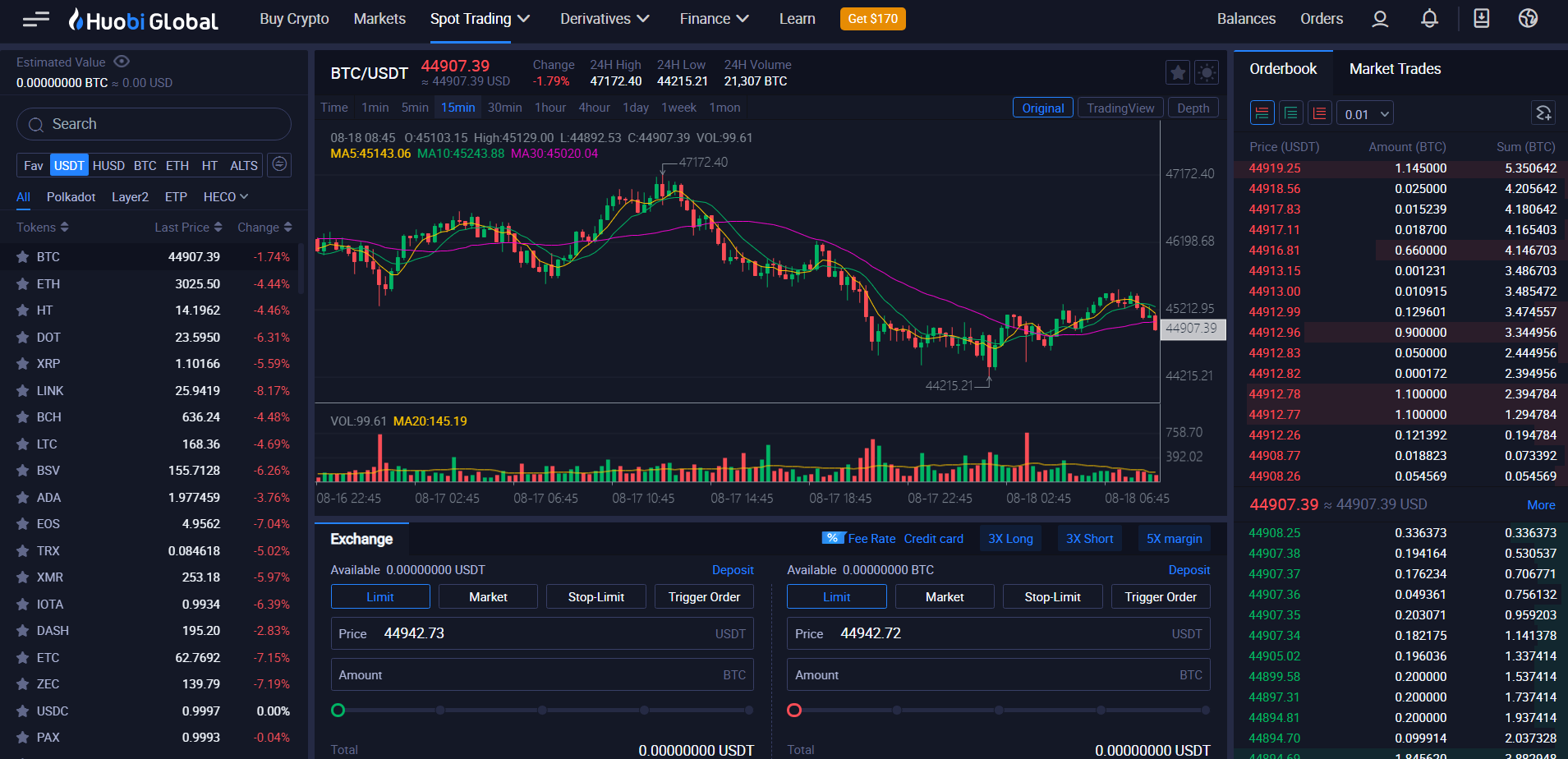Open the token list settings icon

[279, 164]
